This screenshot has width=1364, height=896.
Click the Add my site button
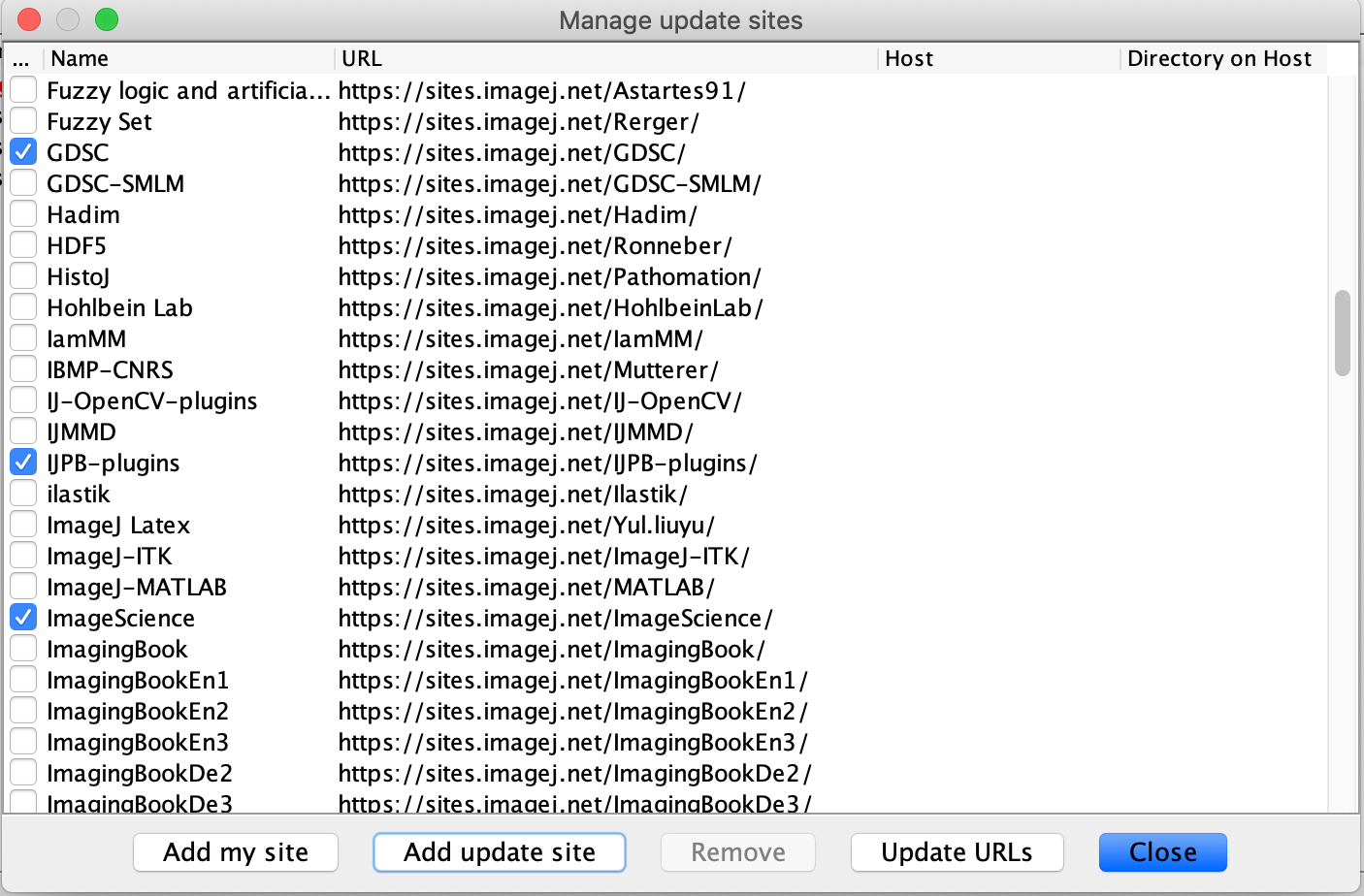pyautogui.click(x=236, y=852)
